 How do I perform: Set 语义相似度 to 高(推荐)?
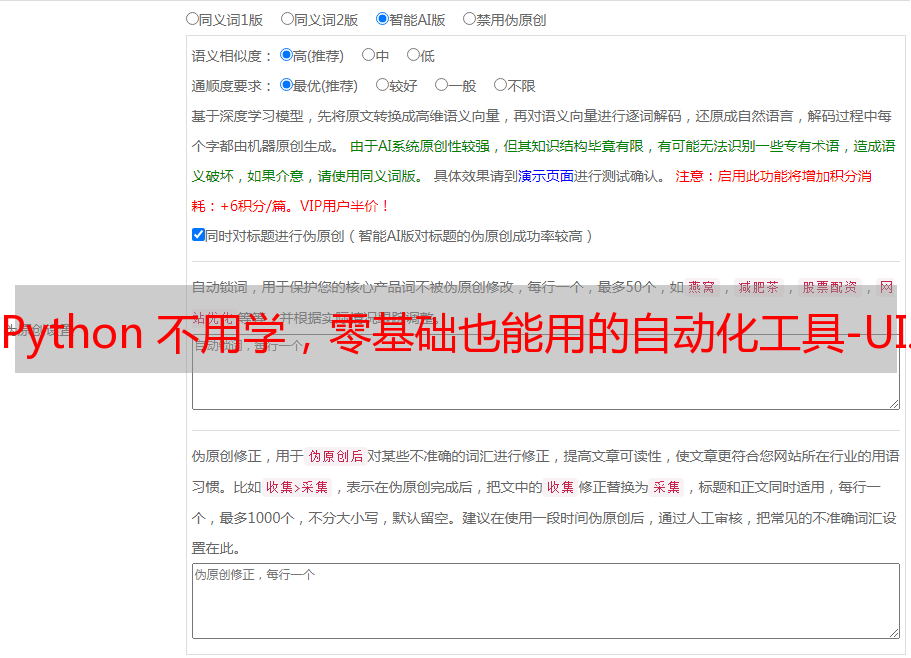coord(286,55)
